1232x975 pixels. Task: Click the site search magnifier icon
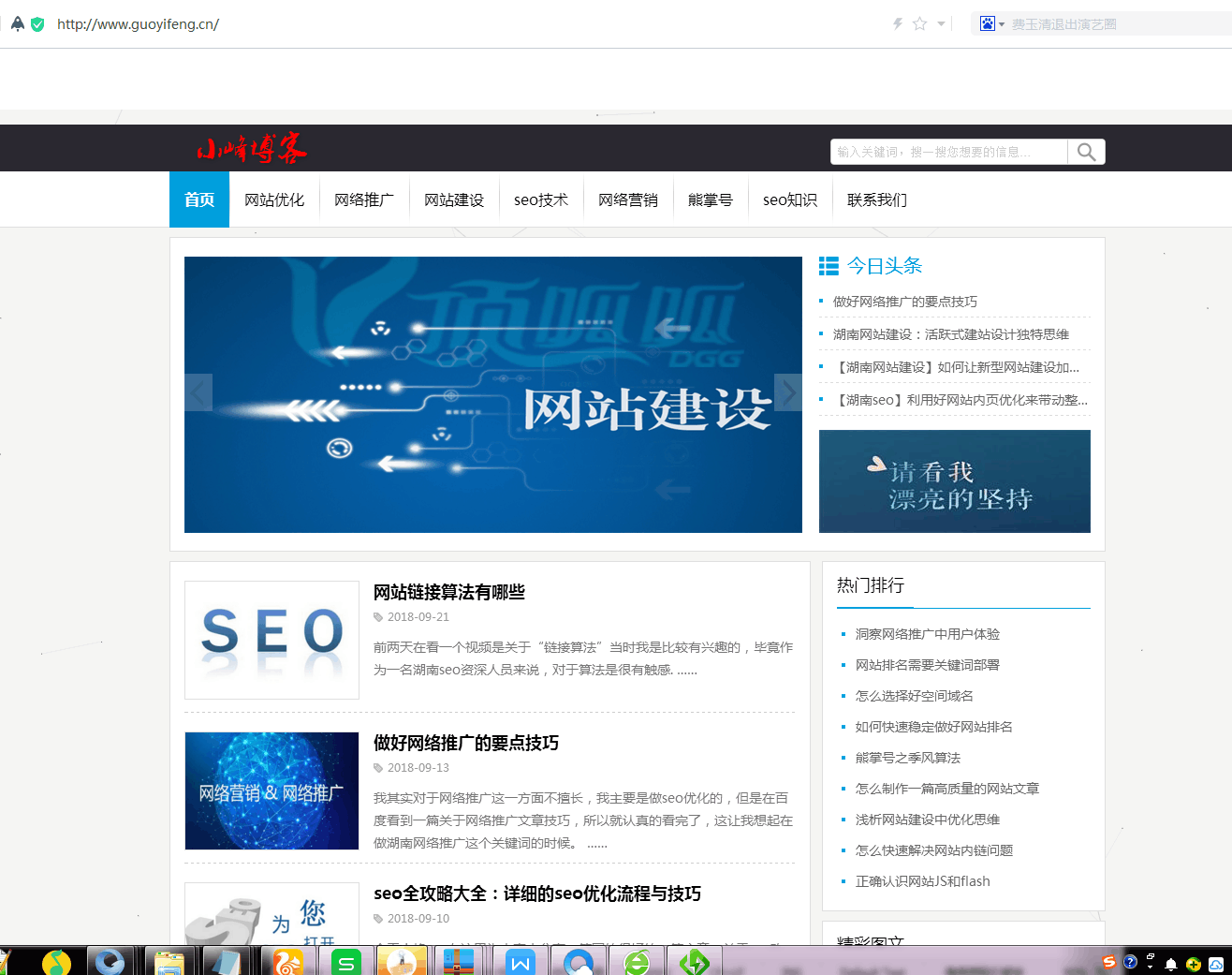point(1086,152)
